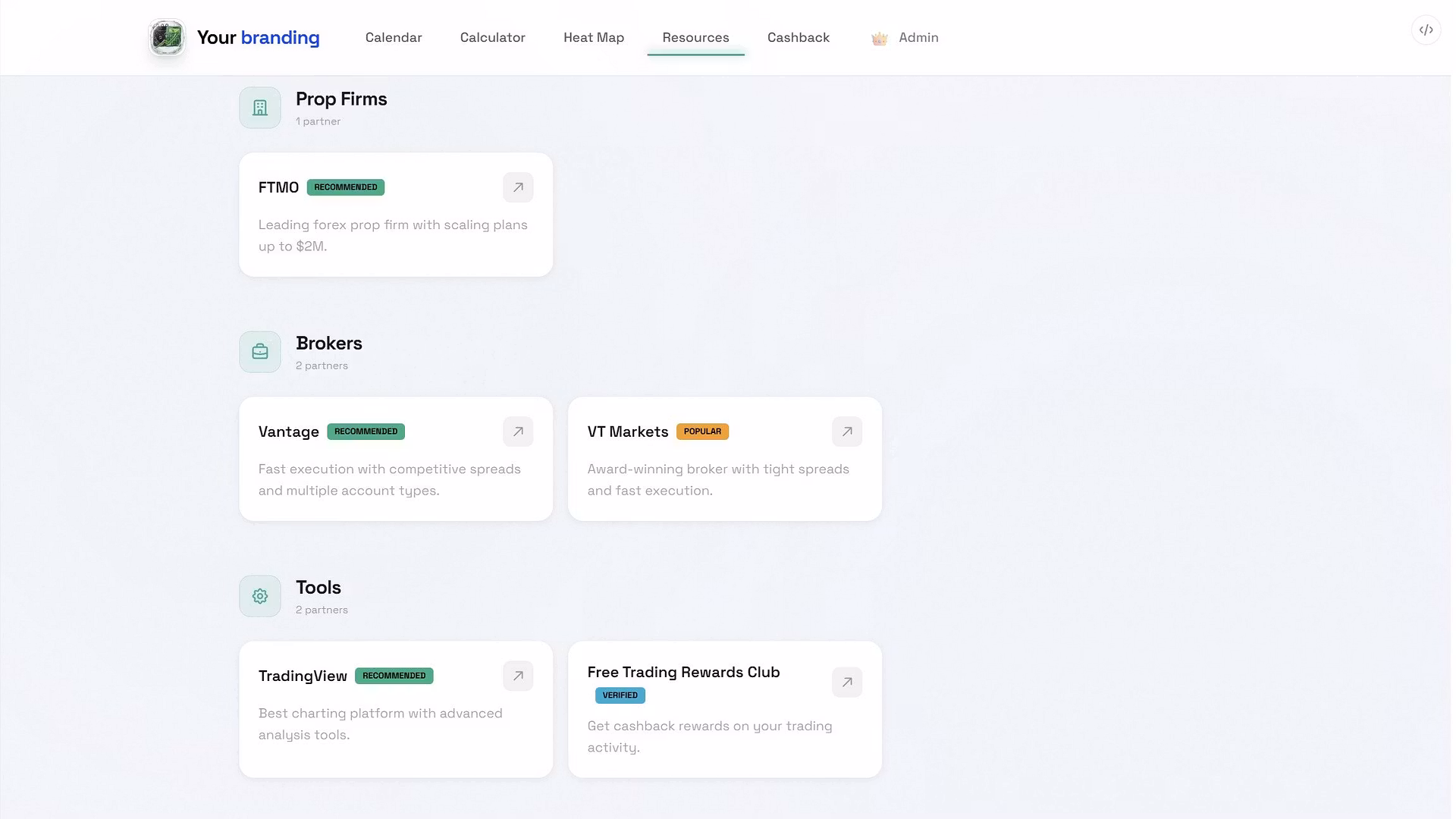Image resolution: width=1456 pixels, height=819 pixels.
Task: Click the Prop Firms building icon
Action: click(260, 108)
